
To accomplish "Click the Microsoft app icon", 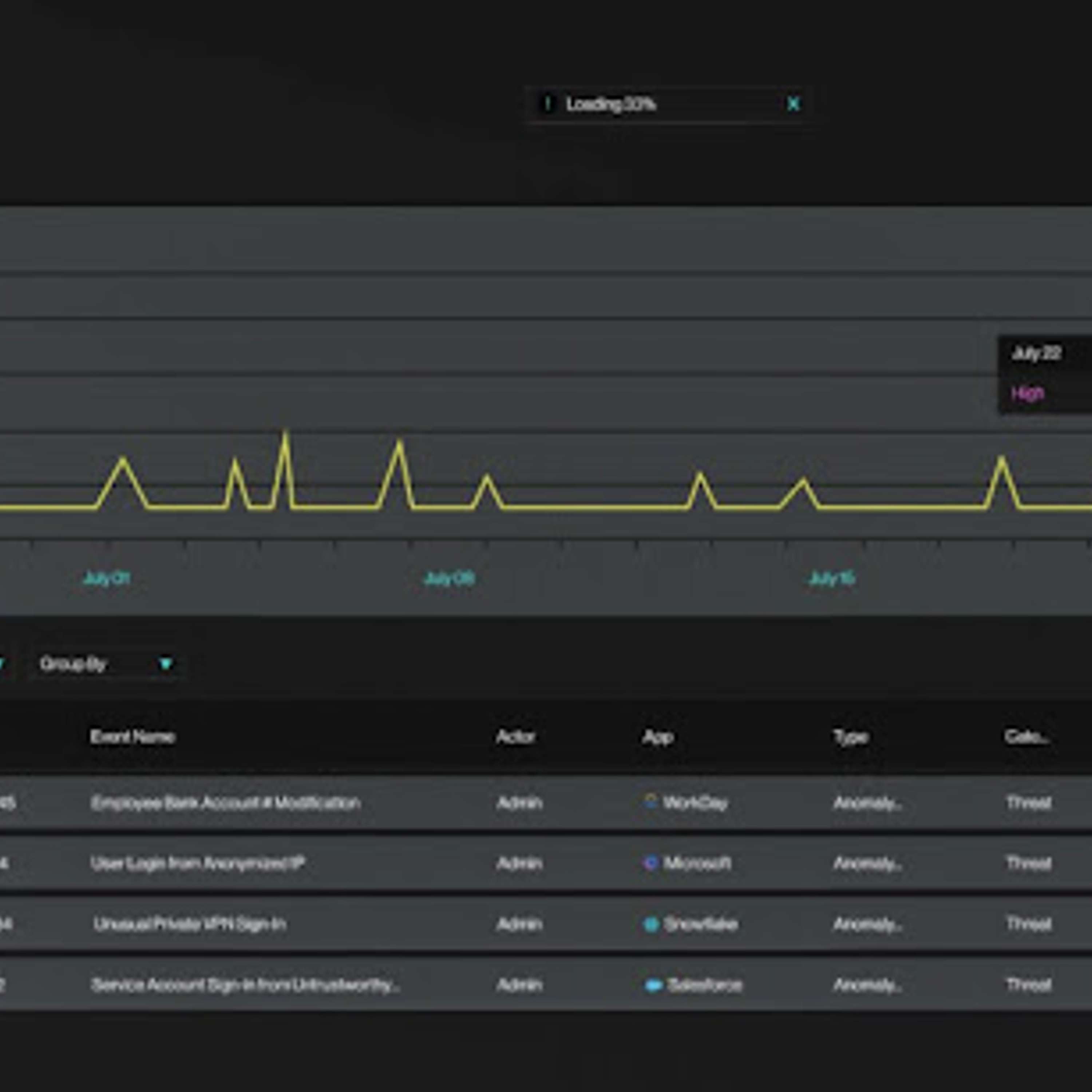I will (x=650, y=863).
